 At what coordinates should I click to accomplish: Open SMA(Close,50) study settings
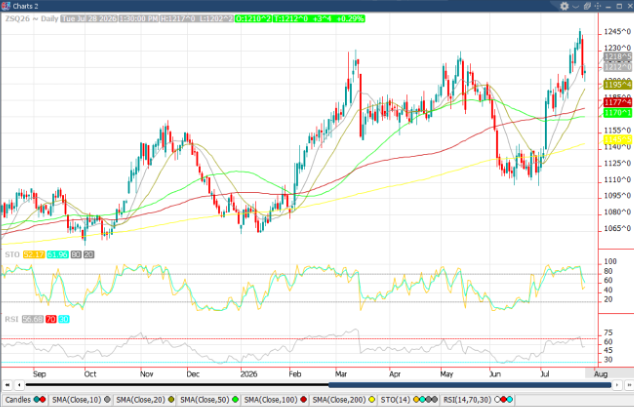point(209,400)
